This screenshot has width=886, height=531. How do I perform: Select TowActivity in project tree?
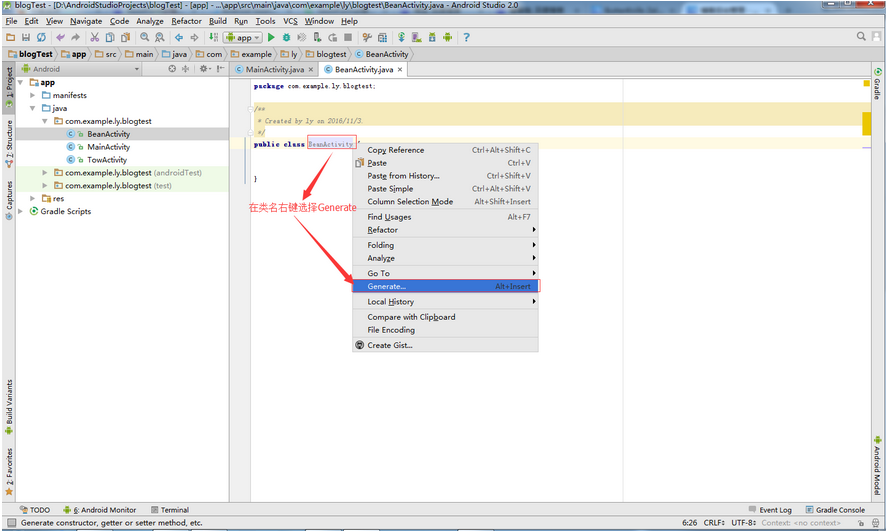pos(107,160)
